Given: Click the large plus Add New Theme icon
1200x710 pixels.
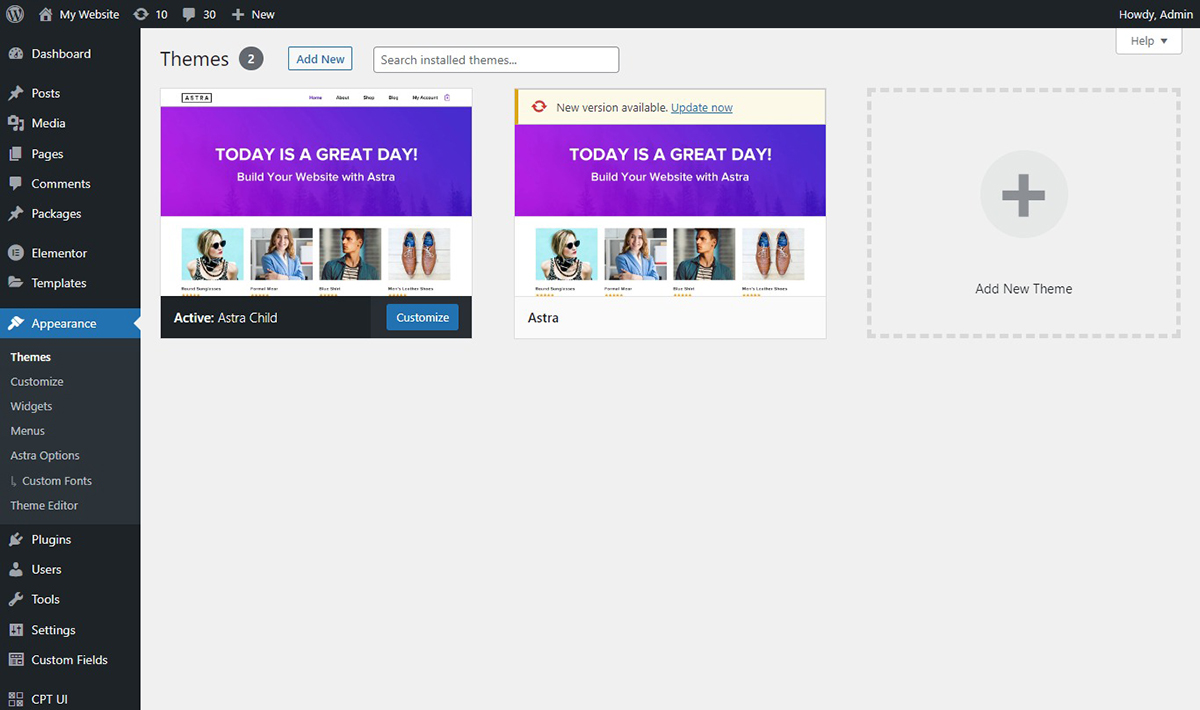Looking at the screenshot, I should tap(1024, 194).
